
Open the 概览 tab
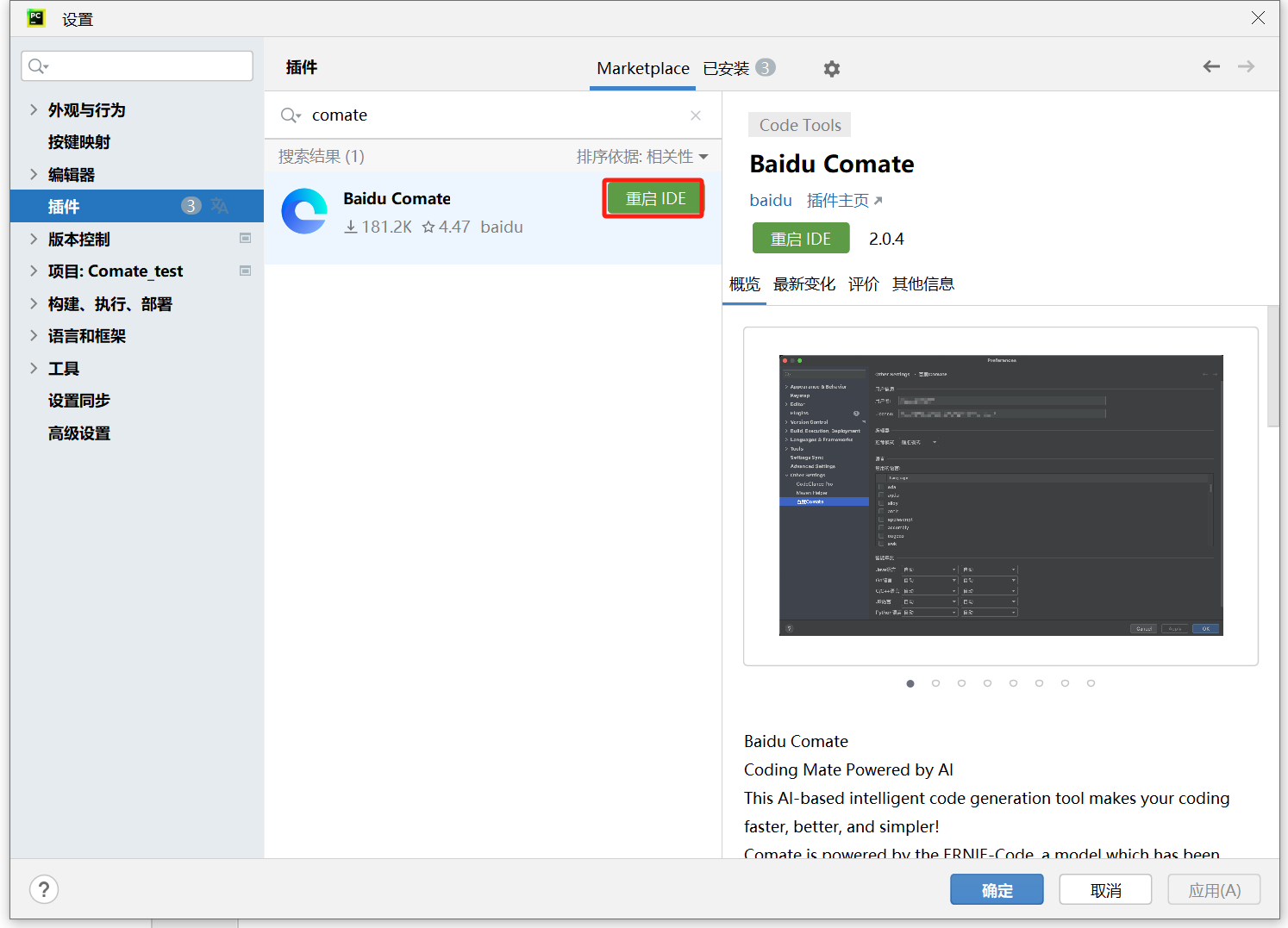(745, 284)
